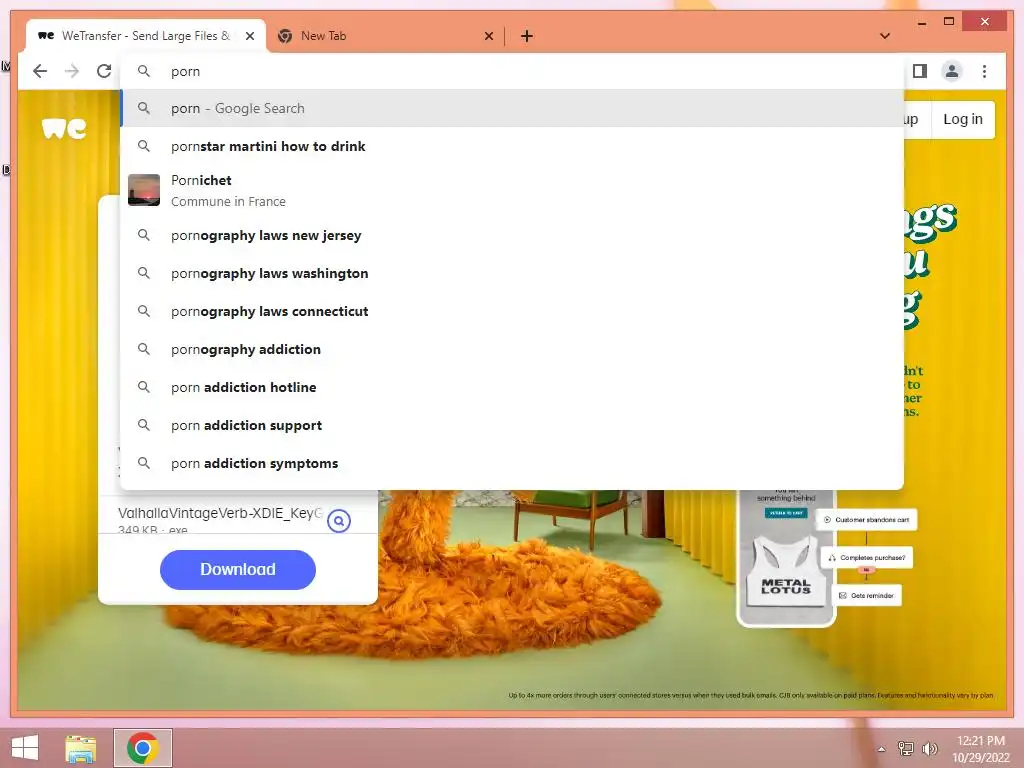Click the browser back arrow

coord(40,71)
